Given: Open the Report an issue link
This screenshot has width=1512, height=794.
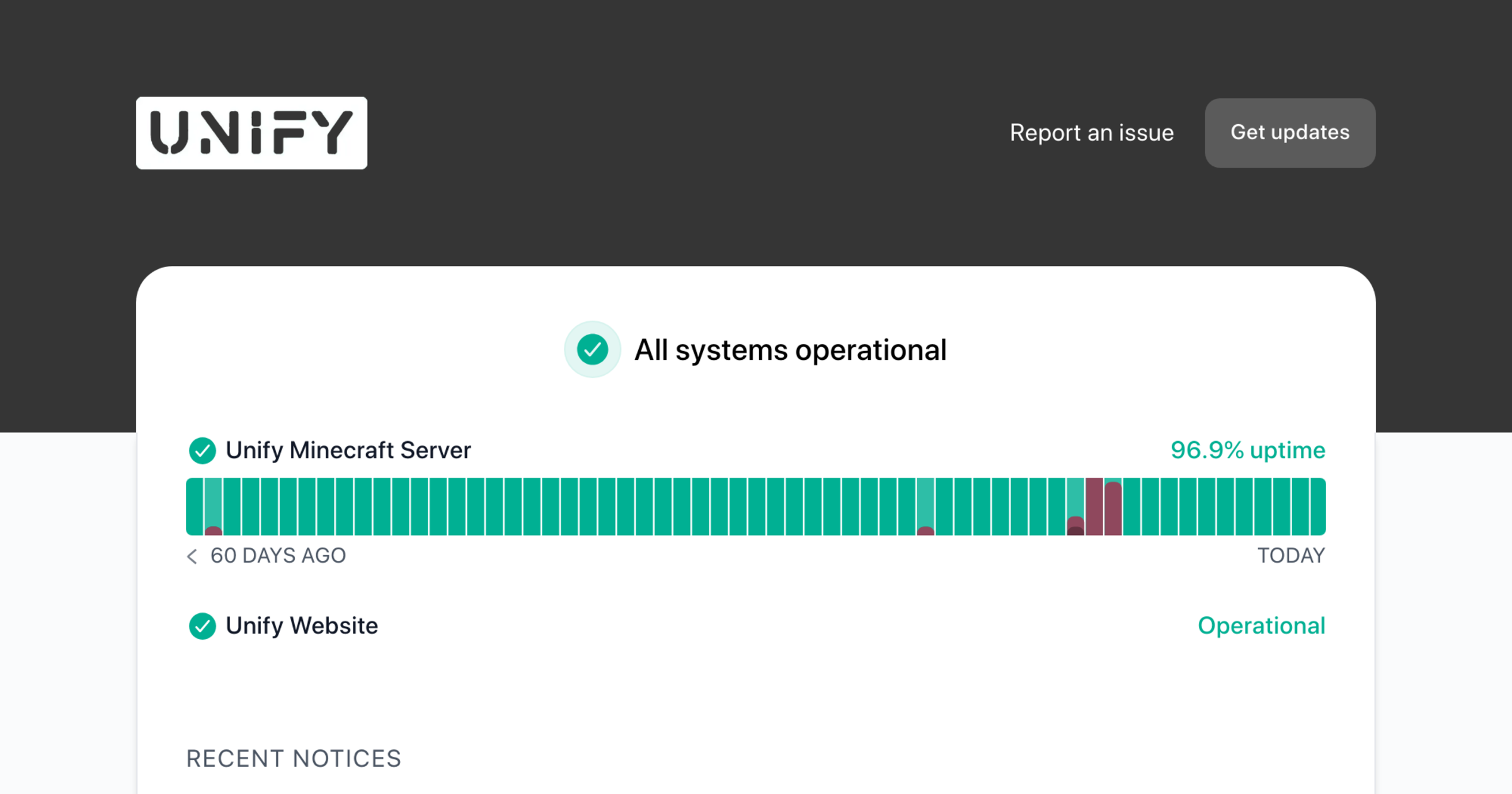Looking at the screenshot, I should click(1091, 133).
